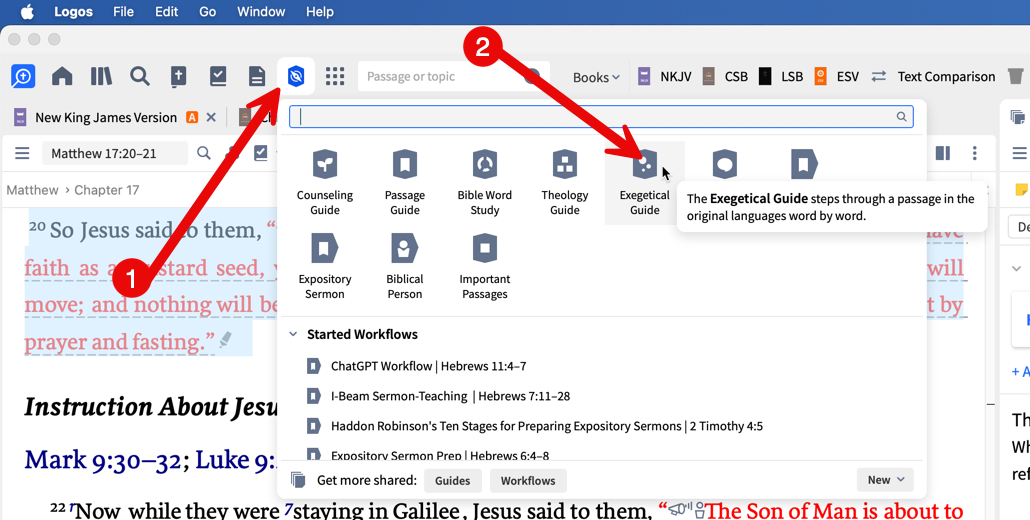Open ChatGPT Workflow | Hebrews 11:4–7
The image size is (1030, 520).
[428, 366]
